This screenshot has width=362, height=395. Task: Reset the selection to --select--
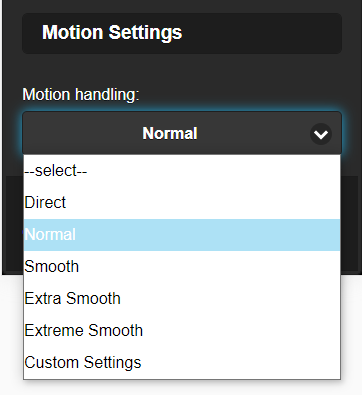coord(182,171)
